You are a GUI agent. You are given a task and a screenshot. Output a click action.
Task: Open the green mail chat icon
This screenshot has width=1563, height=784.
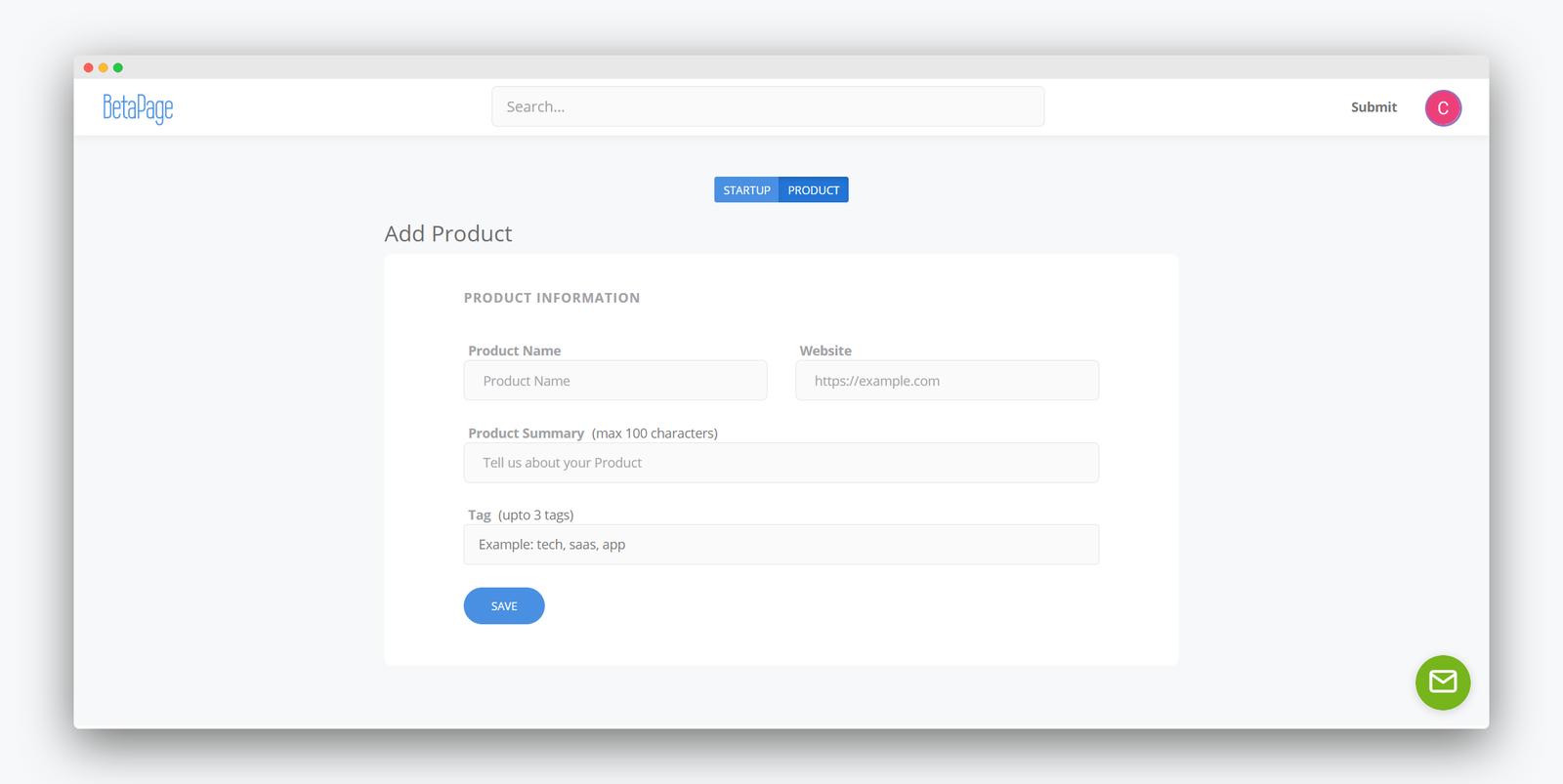coord(1442,682)
